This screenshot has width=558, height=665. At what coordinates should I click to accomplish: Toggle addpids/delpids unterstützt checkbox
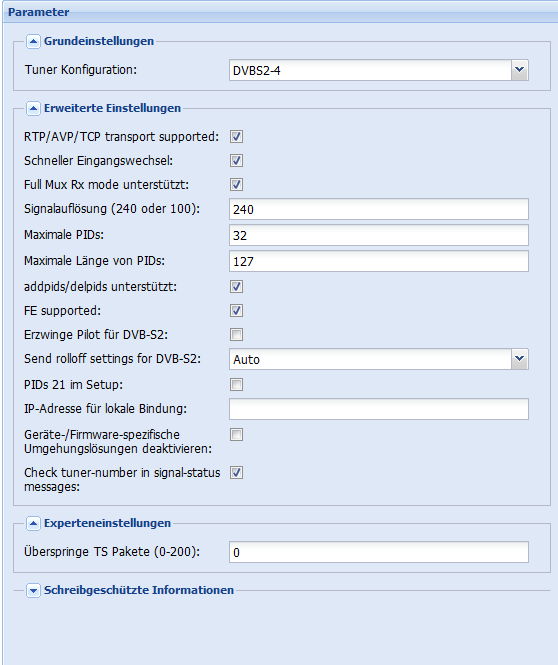coord(237,287)
